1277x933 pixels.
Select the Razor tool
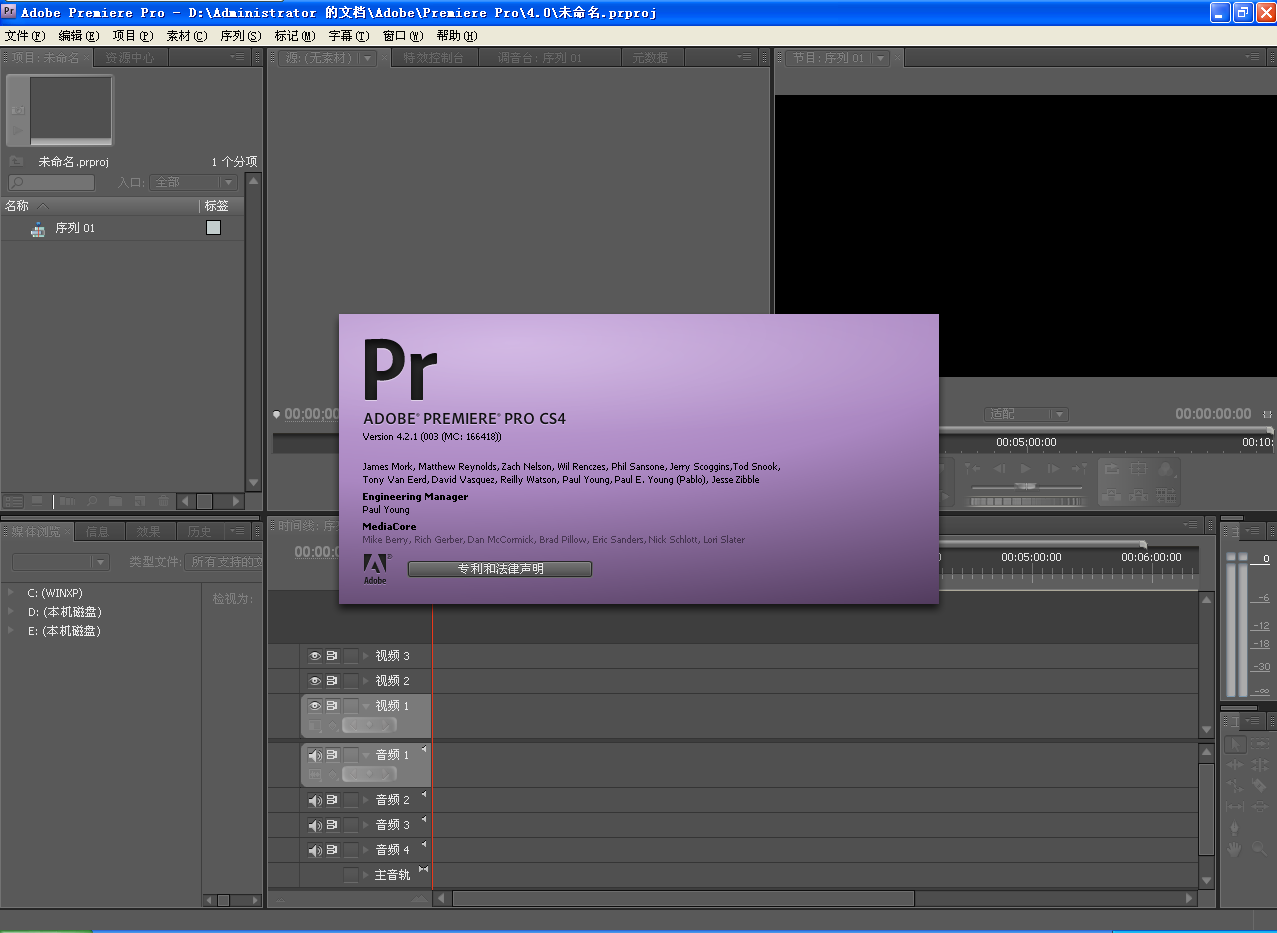click(x=1260, y=785)
